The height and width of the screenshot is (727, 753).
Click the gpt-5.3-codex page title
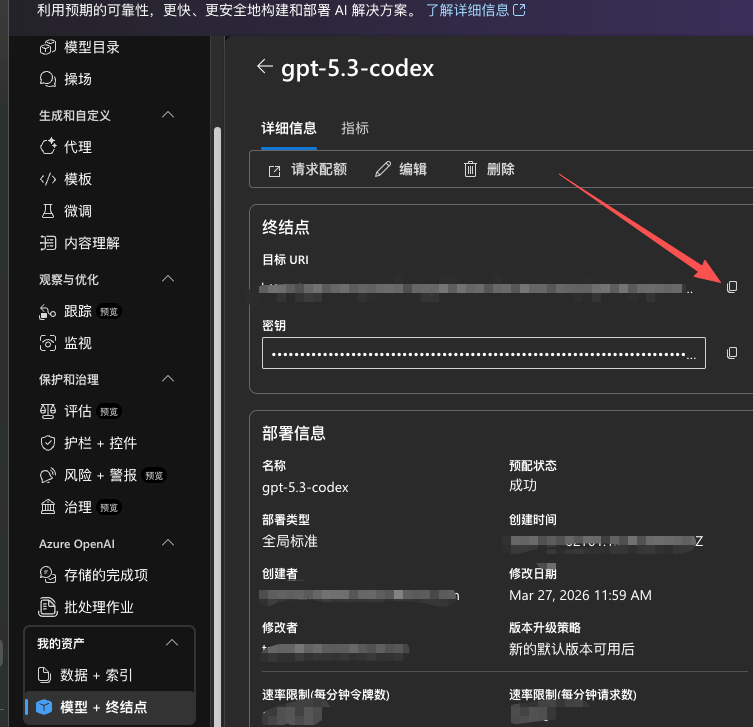pyautogui.click(x=357, y=68)
